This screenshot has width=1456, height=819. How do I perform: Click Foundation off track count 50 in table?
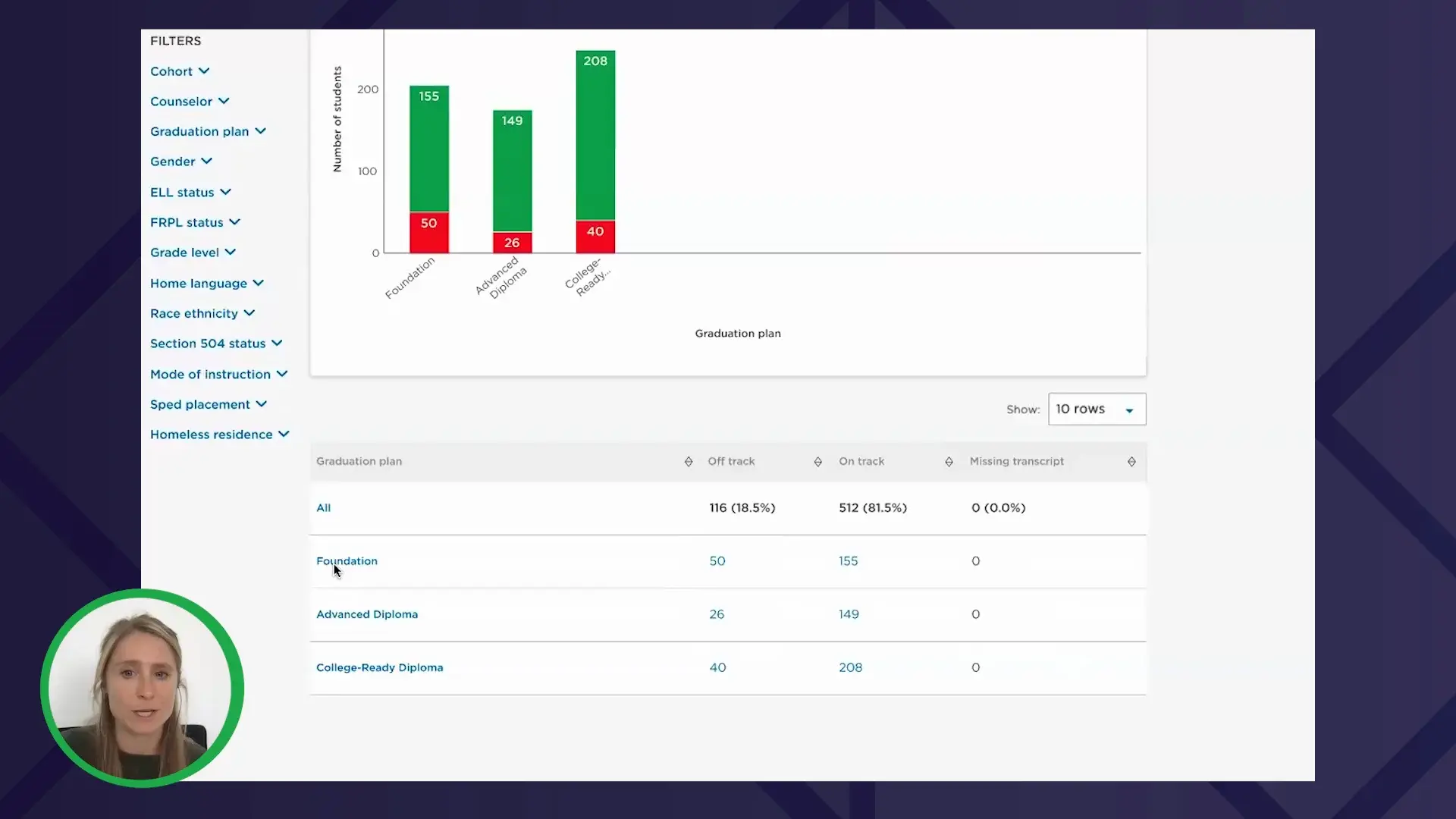coord(717,561)
